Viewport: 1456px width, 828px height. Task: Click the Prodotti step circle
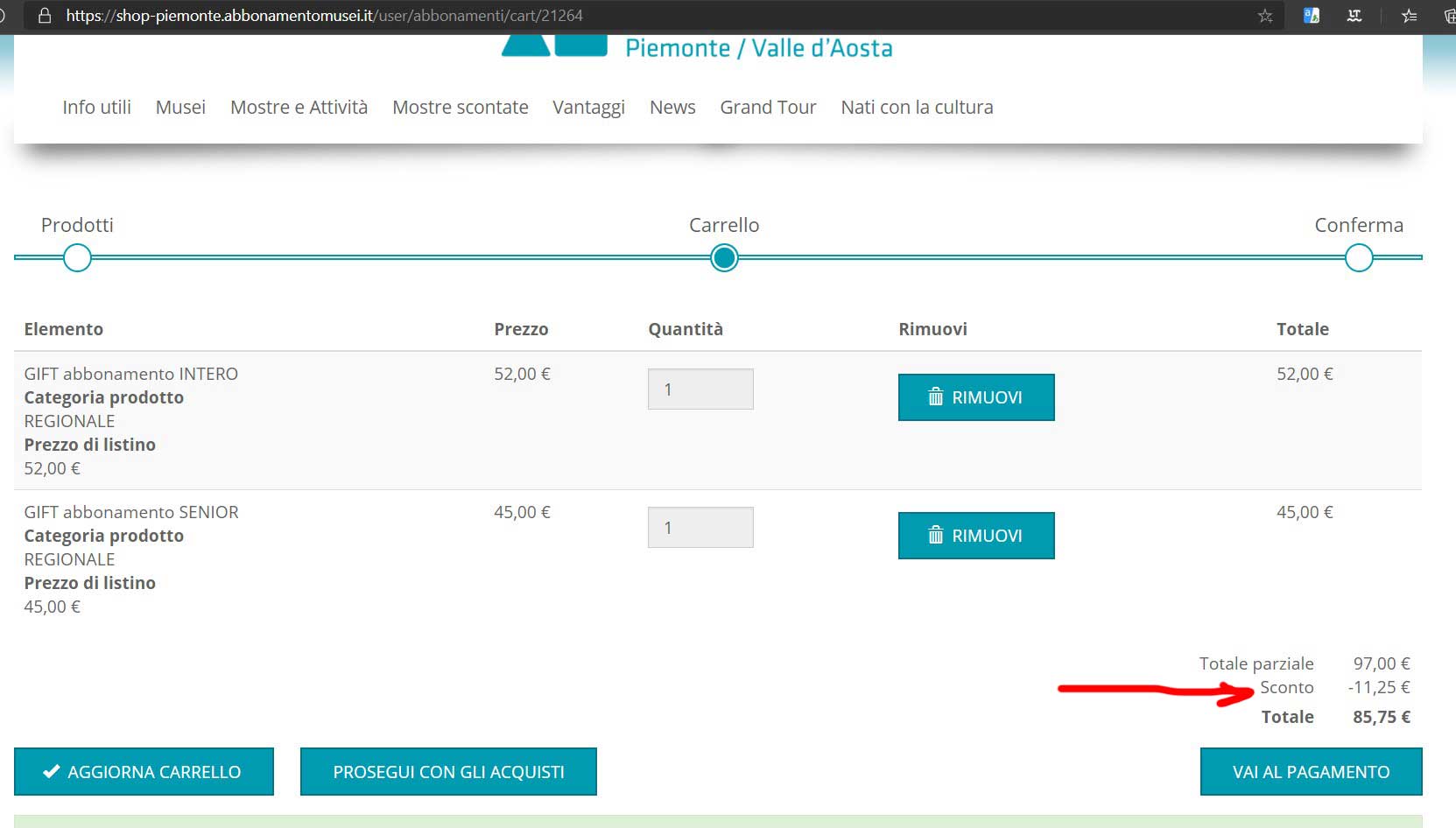tap(77, 258)
